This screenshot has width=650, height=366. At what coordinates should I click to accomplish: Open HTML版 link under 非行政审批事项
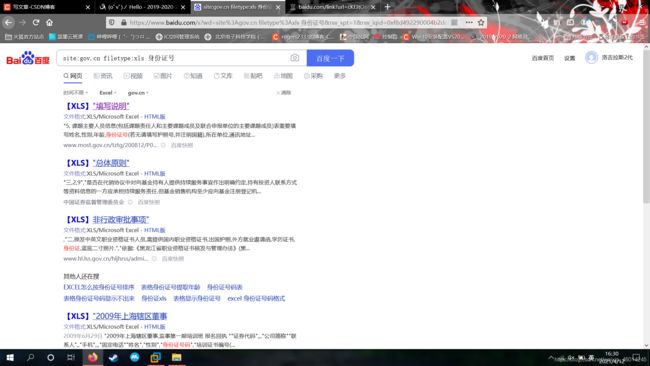pos(155,230)
